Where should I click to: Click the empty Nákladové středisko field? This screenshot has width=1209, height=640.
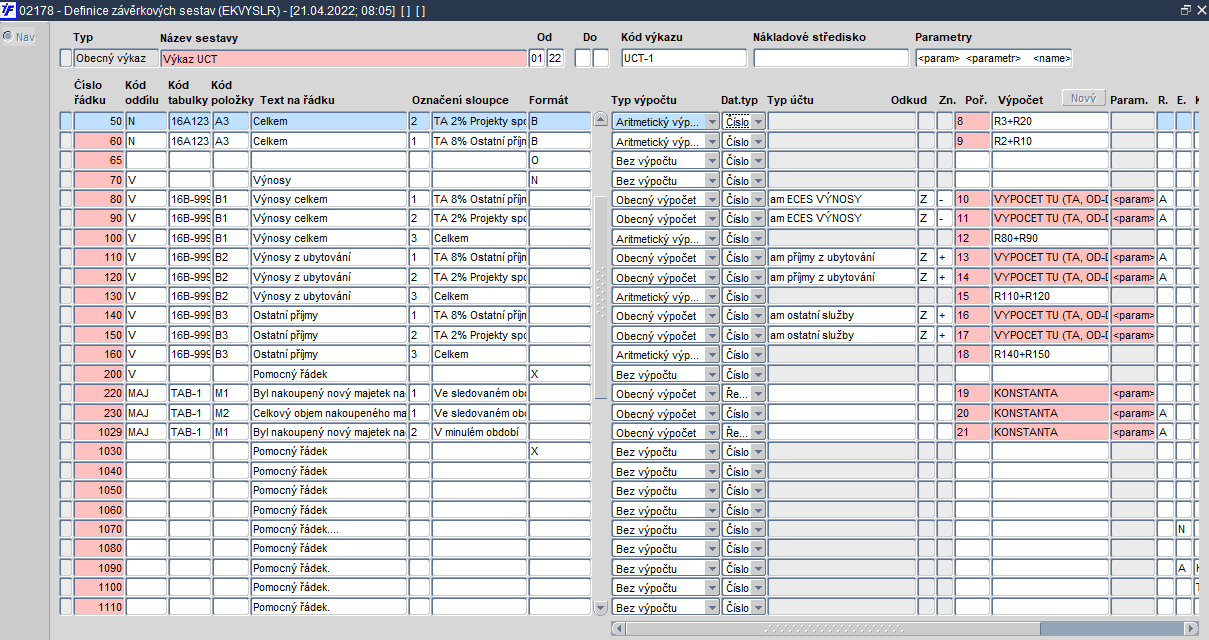830,58
